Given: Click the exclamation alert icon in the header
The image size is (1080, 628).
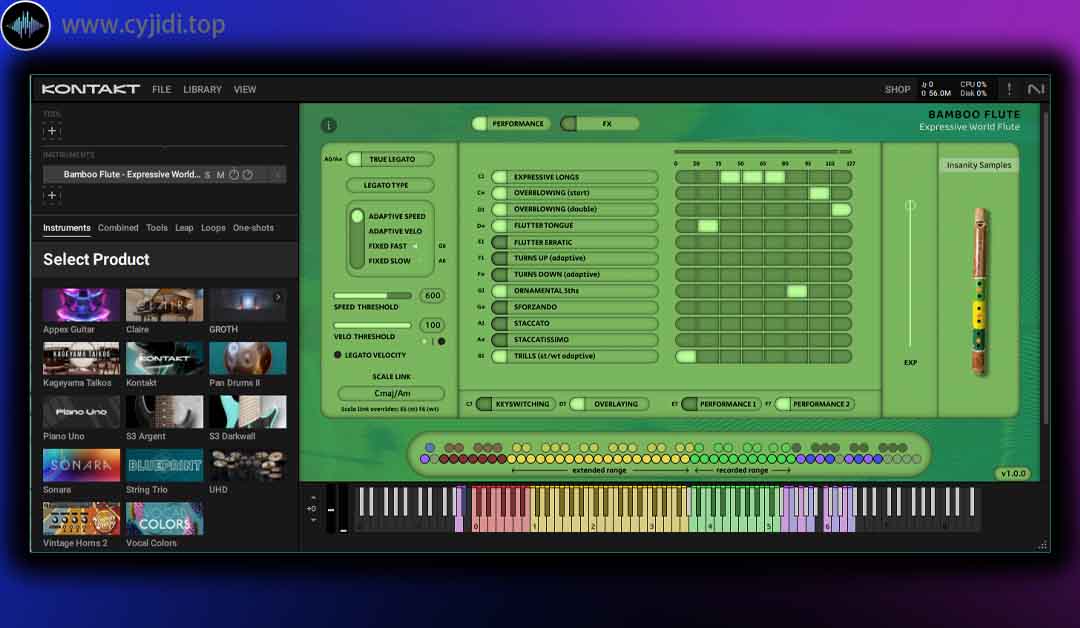Looking at the screenshot, I should [x=1009, y=89].
